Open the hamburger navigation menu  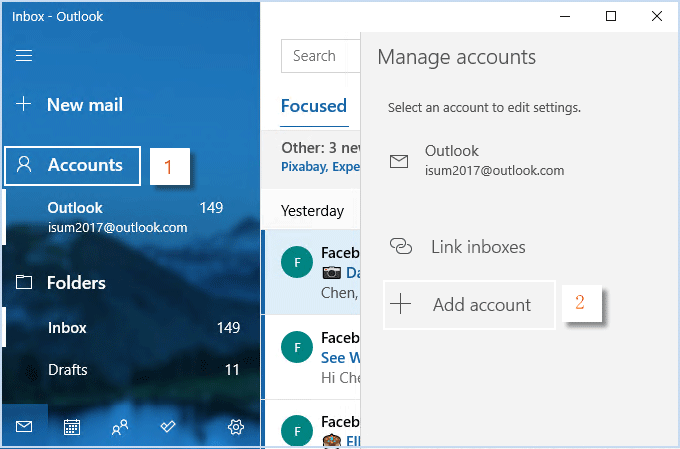(x=24, y=56)
